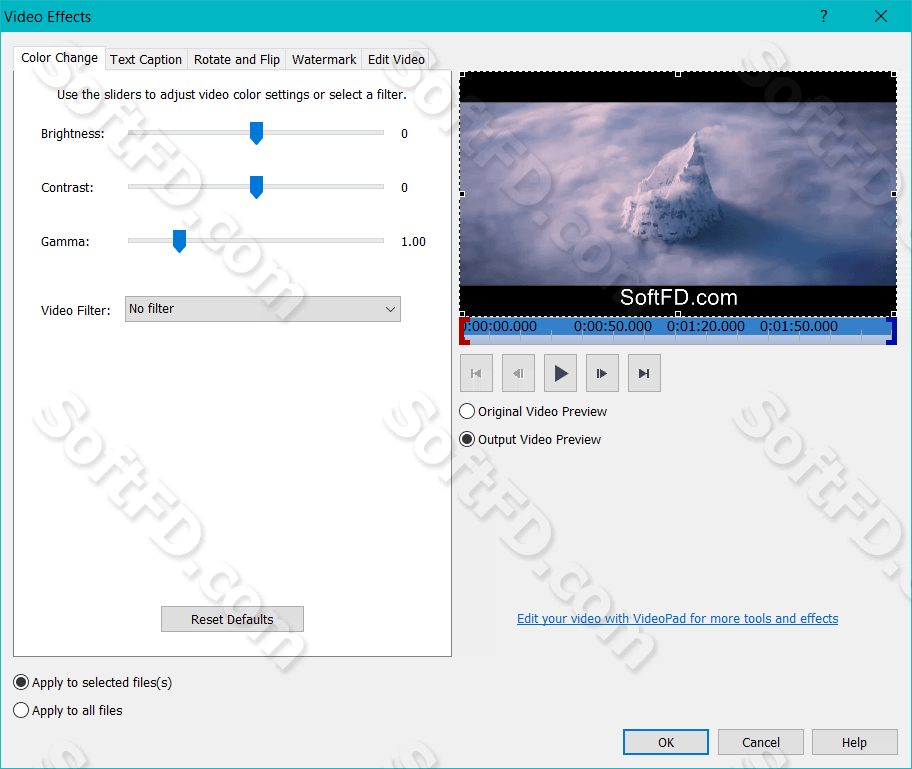This screenshot has width=912, height=769.
Task: Click the Cancel button
Action: [x=761, y=742]
